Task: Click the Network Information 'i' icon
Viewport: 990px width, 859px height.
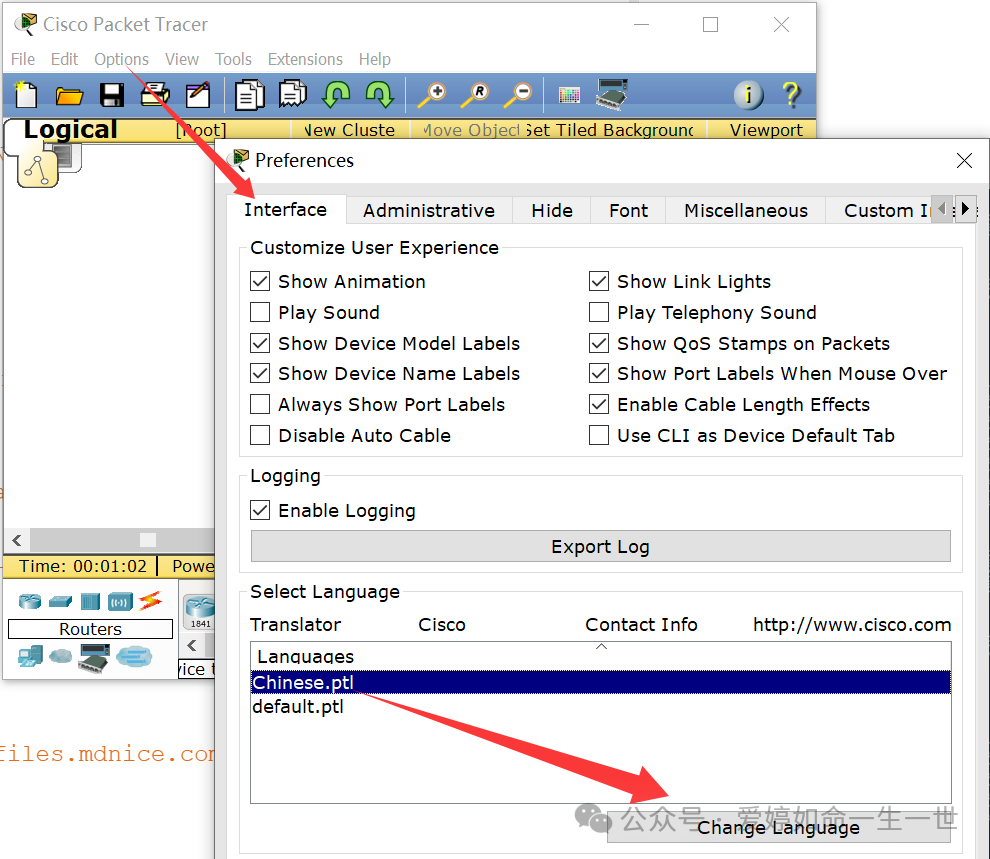Action: pos(748,95)
